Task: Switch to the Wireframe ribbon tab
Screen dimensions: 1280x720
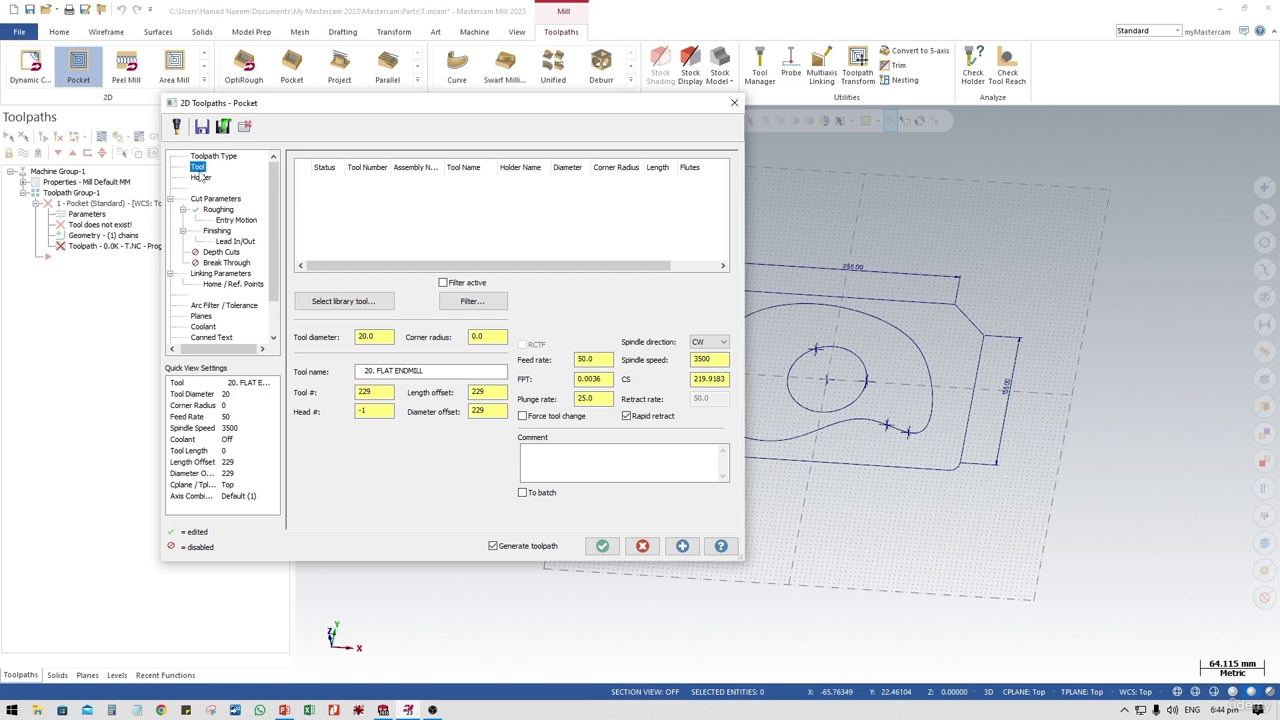Action: [x=106, y=32]
